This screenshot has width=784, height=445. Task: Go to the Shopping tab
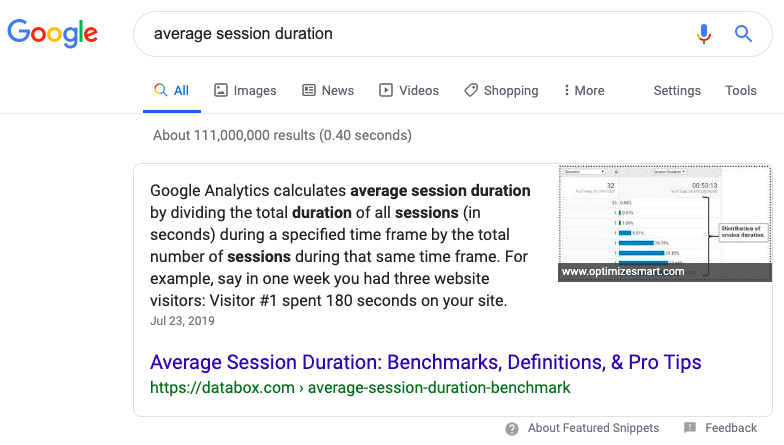click(501, 90)
